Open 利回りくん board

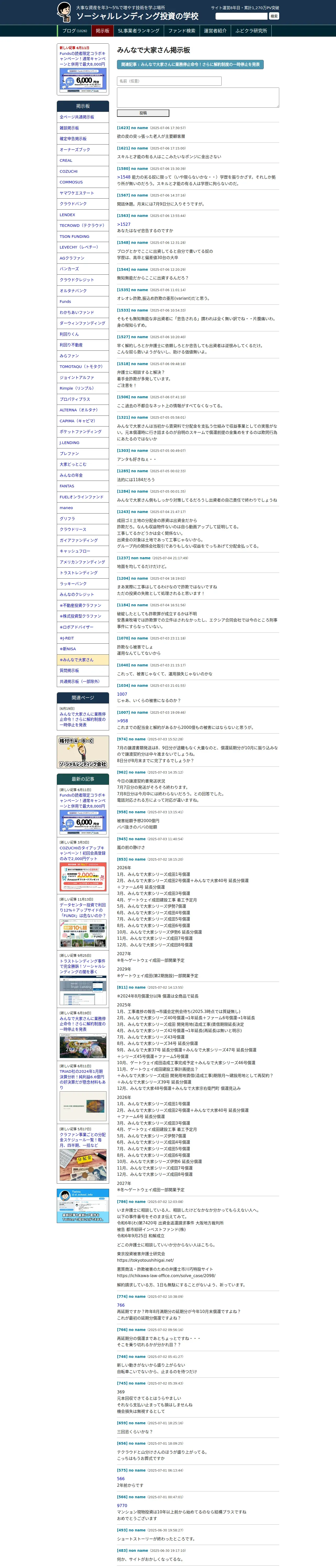point(83,334)
